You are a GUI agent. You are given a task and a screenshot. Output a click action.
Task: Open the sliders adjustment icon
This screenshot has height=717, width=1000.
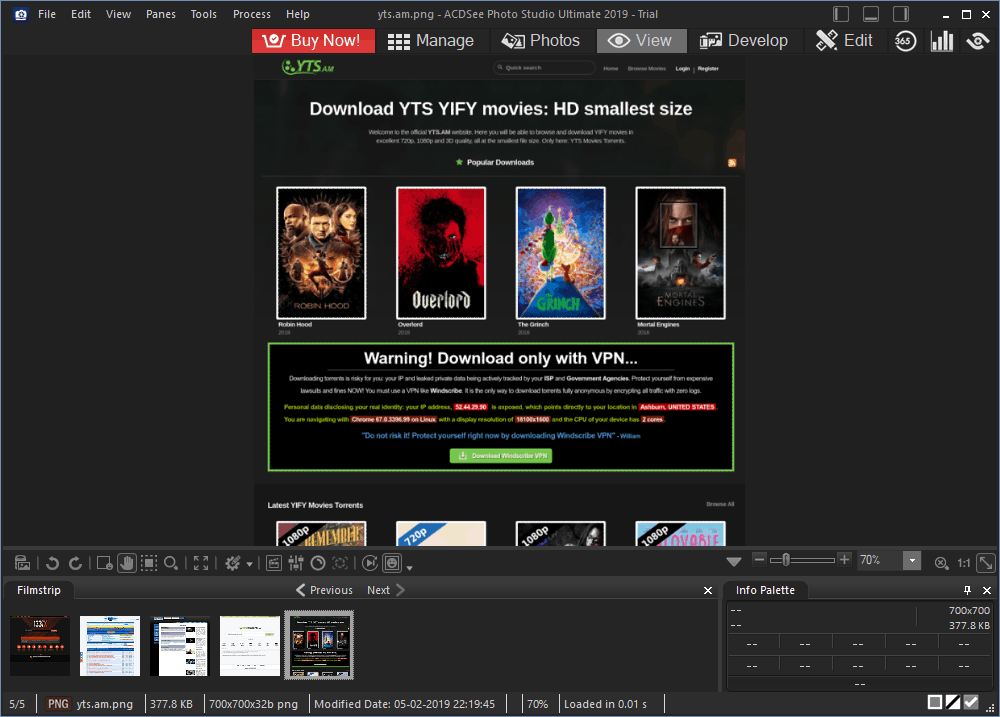[x=296, y=563]
